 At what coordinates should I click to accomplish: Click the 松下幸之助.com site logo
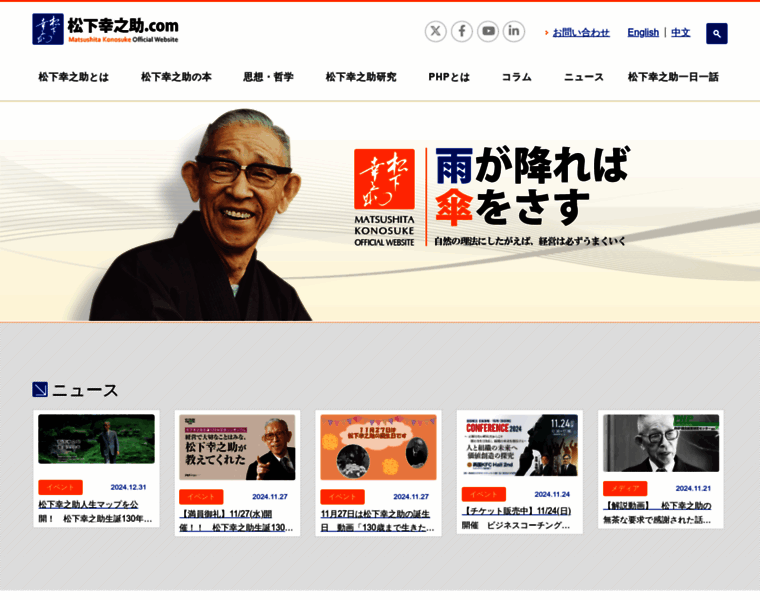[106, 29]
